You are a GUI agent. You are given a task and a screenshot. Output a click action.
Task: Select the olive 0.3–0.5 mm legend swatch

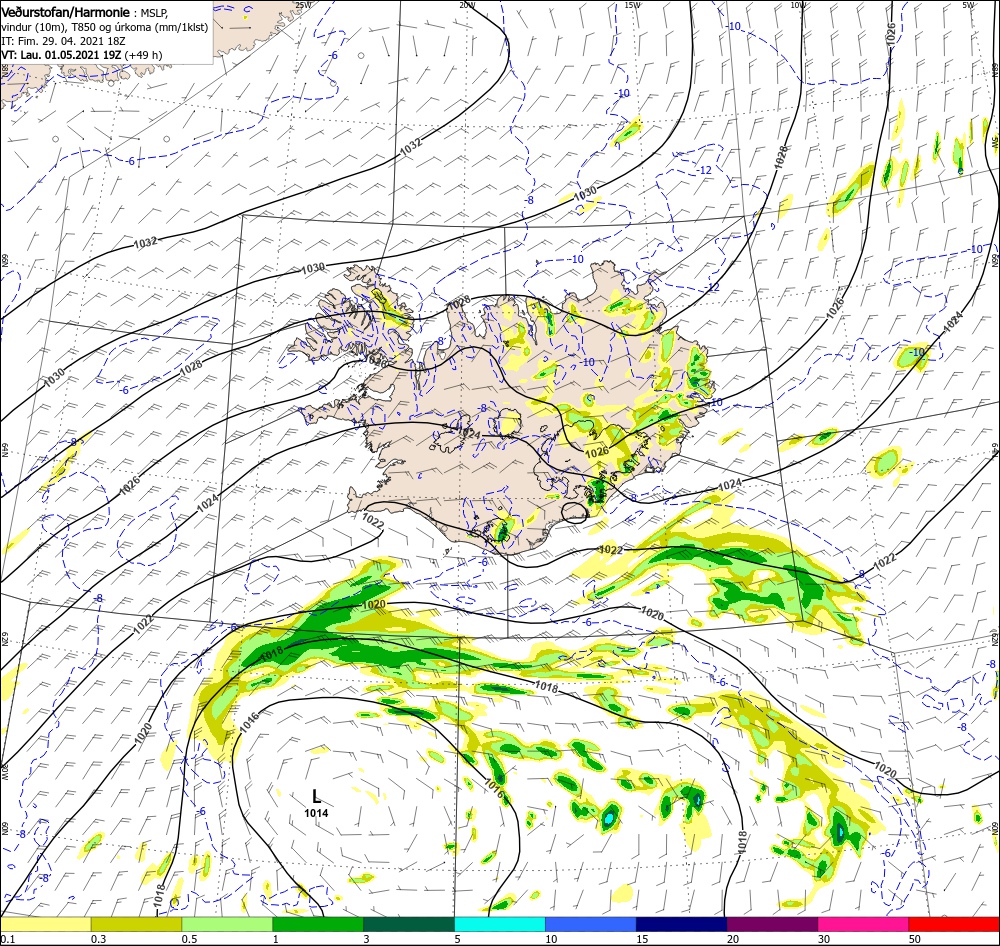136,924
